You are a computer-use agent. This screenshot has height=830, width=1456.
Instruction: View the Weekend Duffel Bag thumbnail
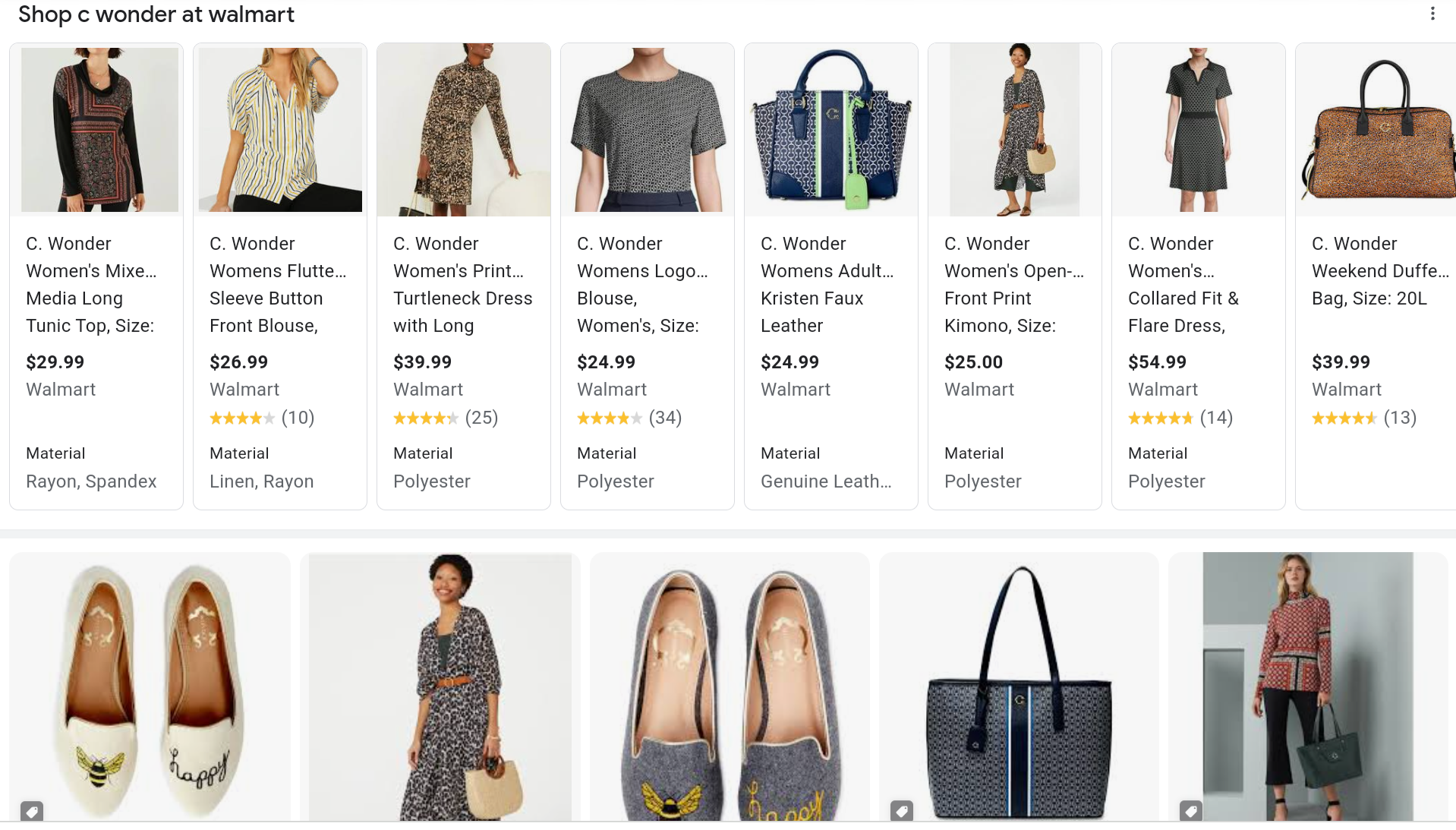pyautogui.click(x=1378, y=129)
